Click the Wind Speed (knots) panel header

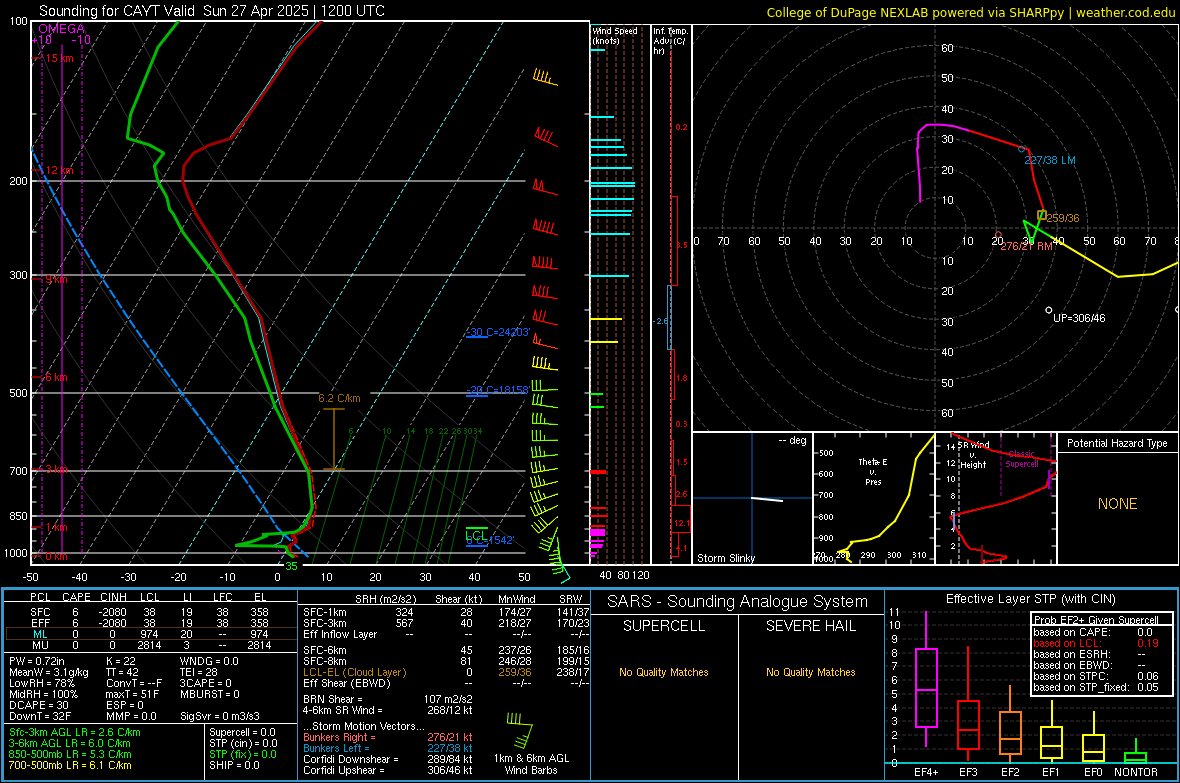click(615, 35)
